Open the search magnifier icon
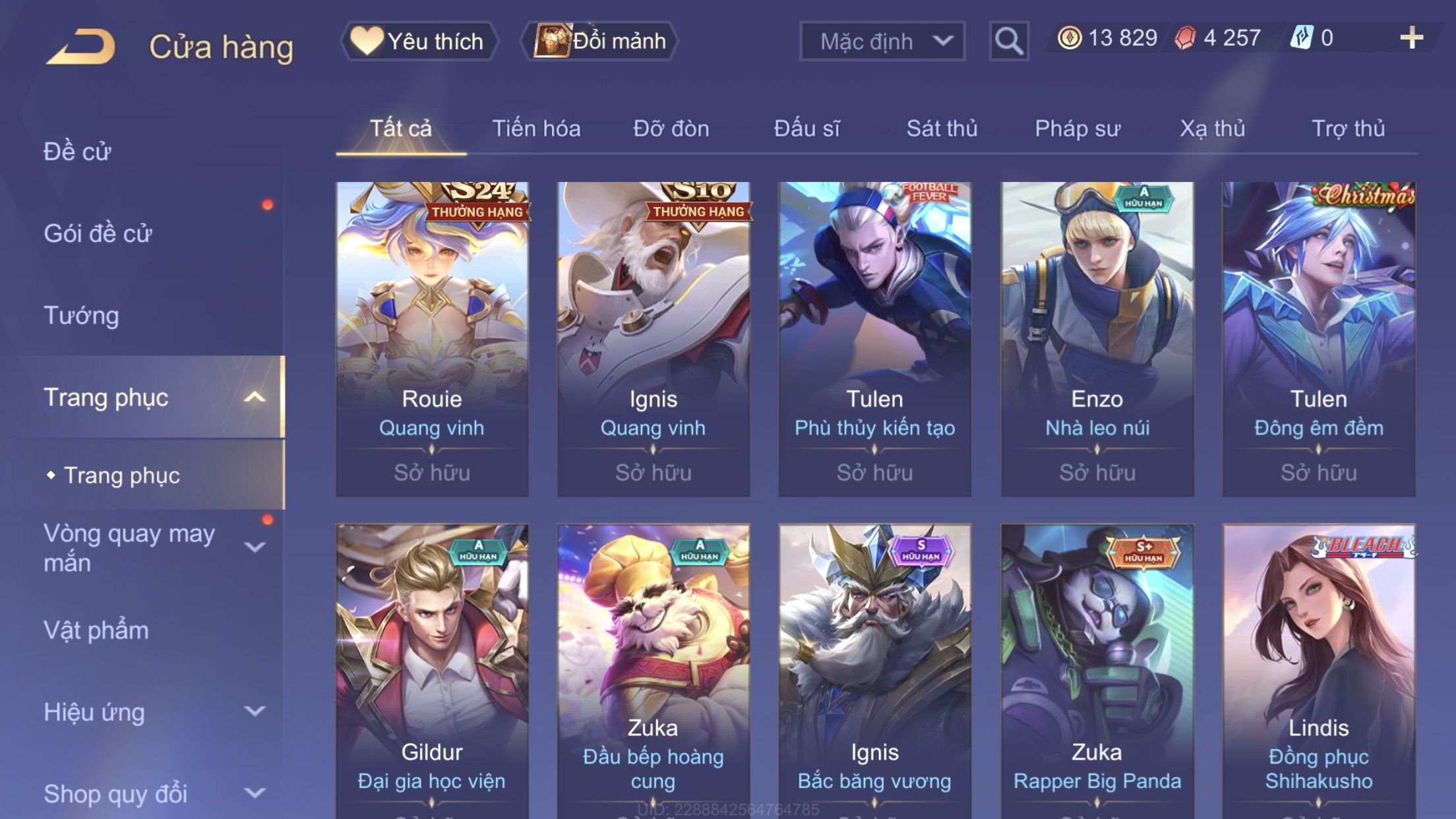1456x819 pixels. click(x=1008, y=41)
